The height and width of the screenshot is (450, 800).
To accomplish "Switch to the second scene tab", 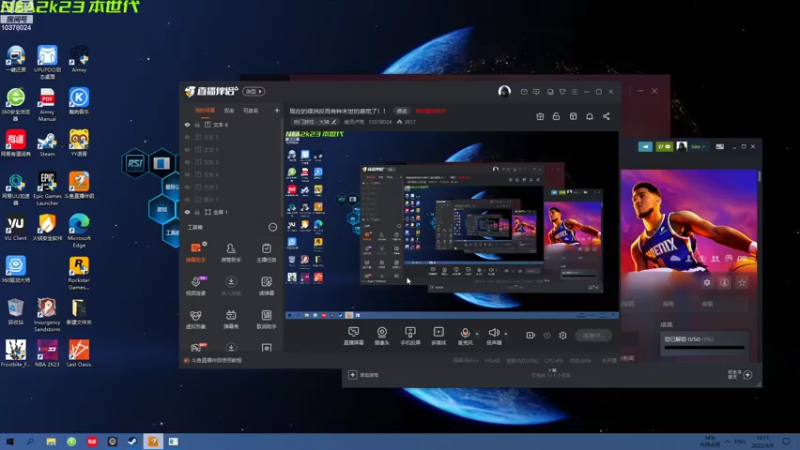I will click(229, 111).
